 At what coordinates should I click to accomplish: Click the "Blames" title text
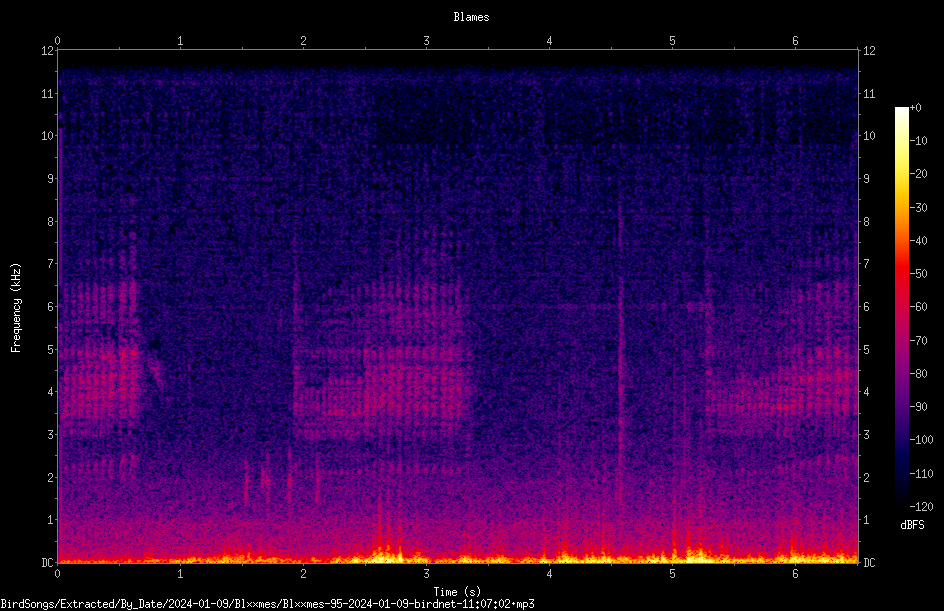471,17
